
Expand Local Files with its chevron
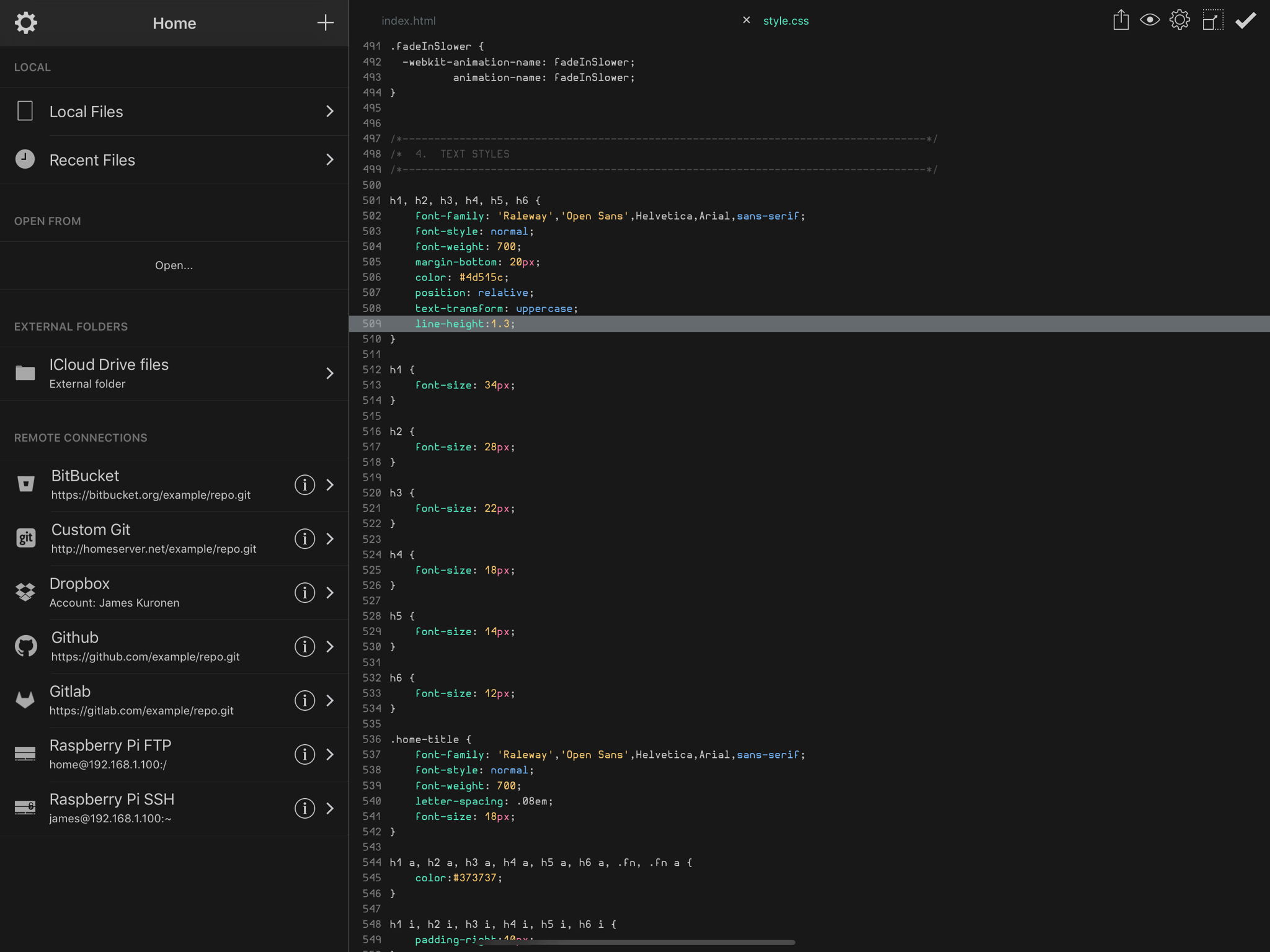[x=330, y=111]
